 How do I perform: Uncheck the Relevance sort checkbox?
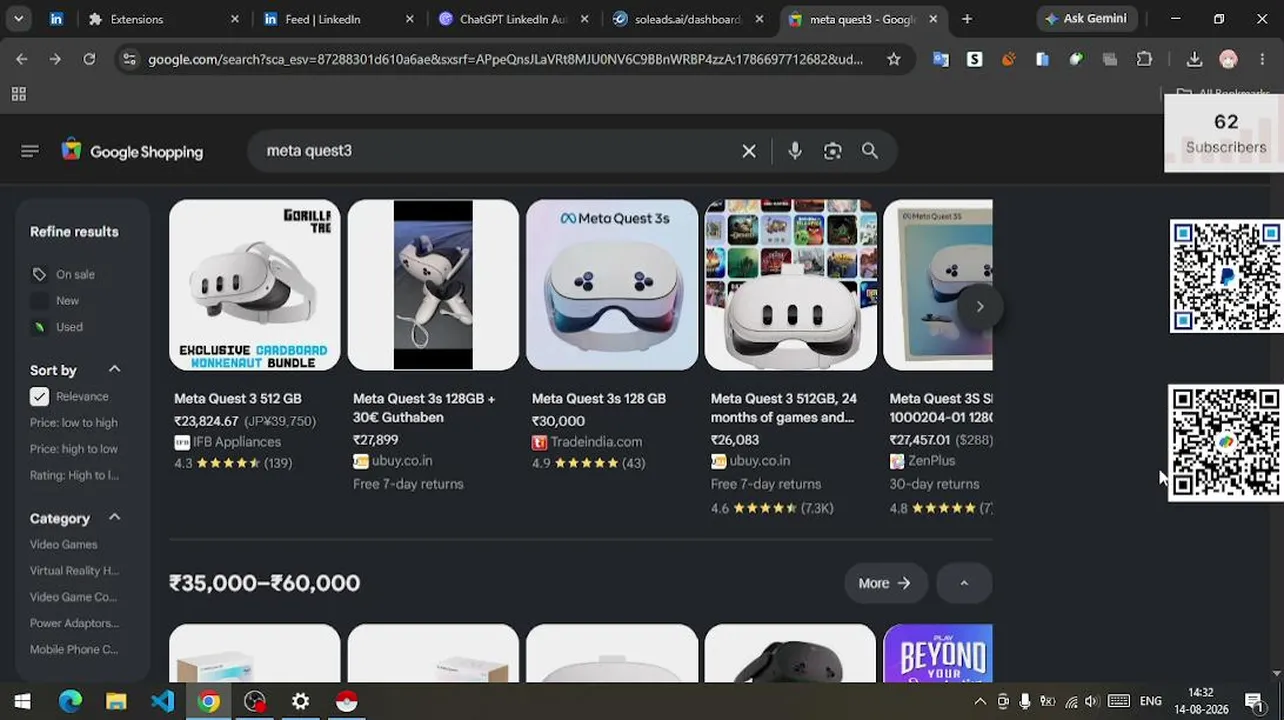[x=39, y=396]
